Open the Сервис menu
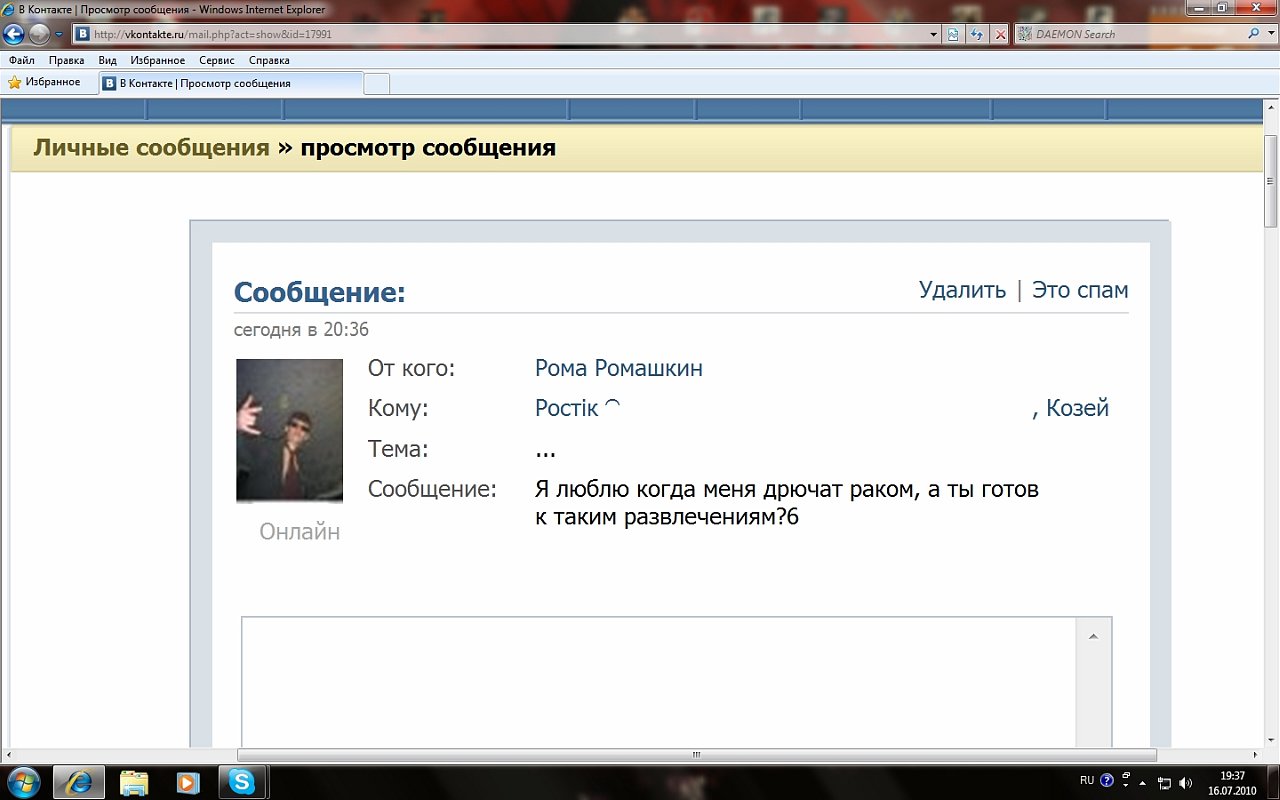The height and width of the screenshot is (800, 1280). [216, 60]
